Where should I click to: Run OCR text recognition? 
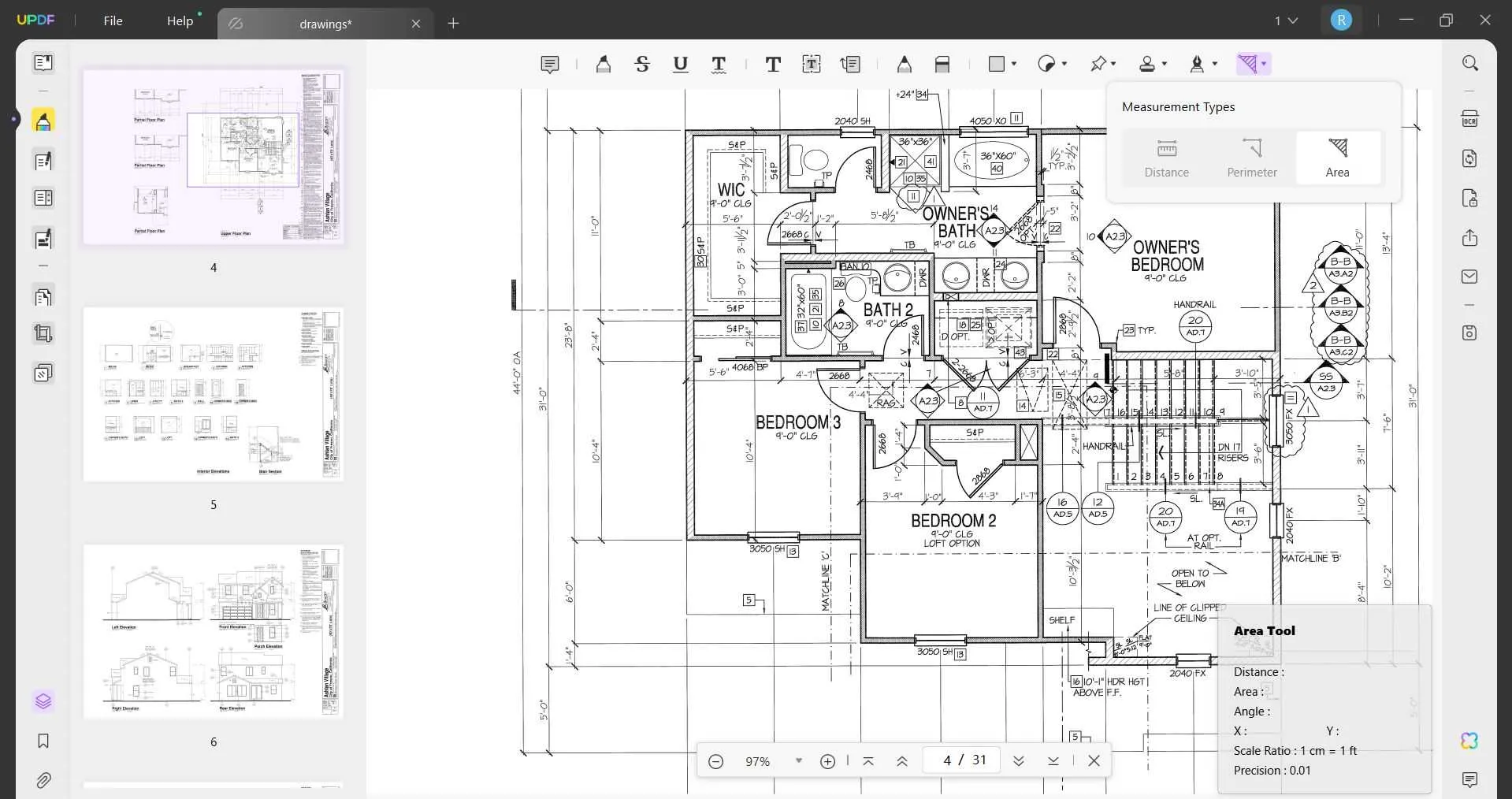[x=1469, y=119]
